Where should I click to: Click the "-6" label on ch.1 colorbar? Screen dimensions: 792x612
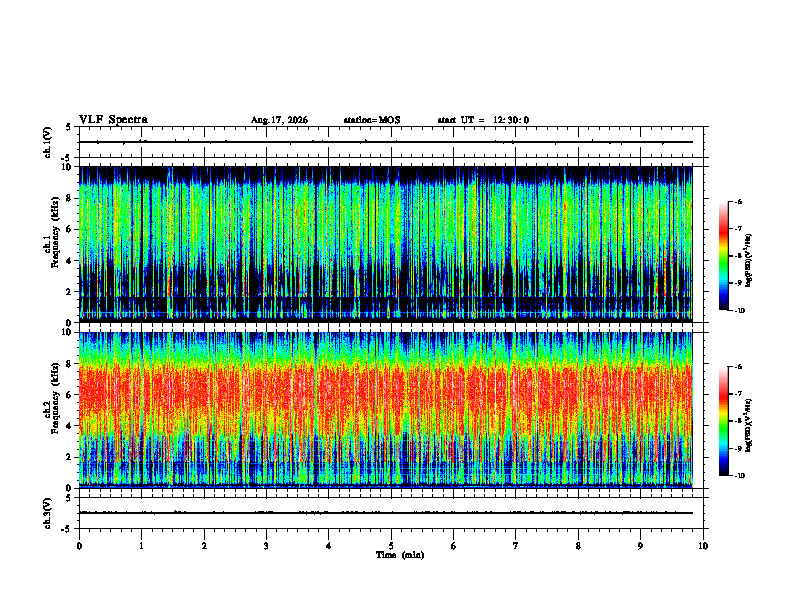(739, 201)
